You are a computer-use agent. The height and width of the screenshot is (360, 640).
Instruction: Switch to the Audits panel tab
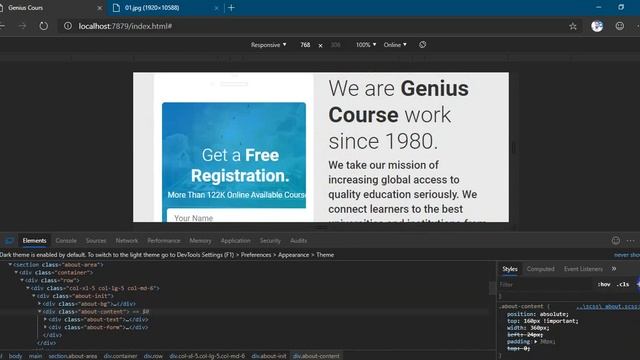(298, 241)
